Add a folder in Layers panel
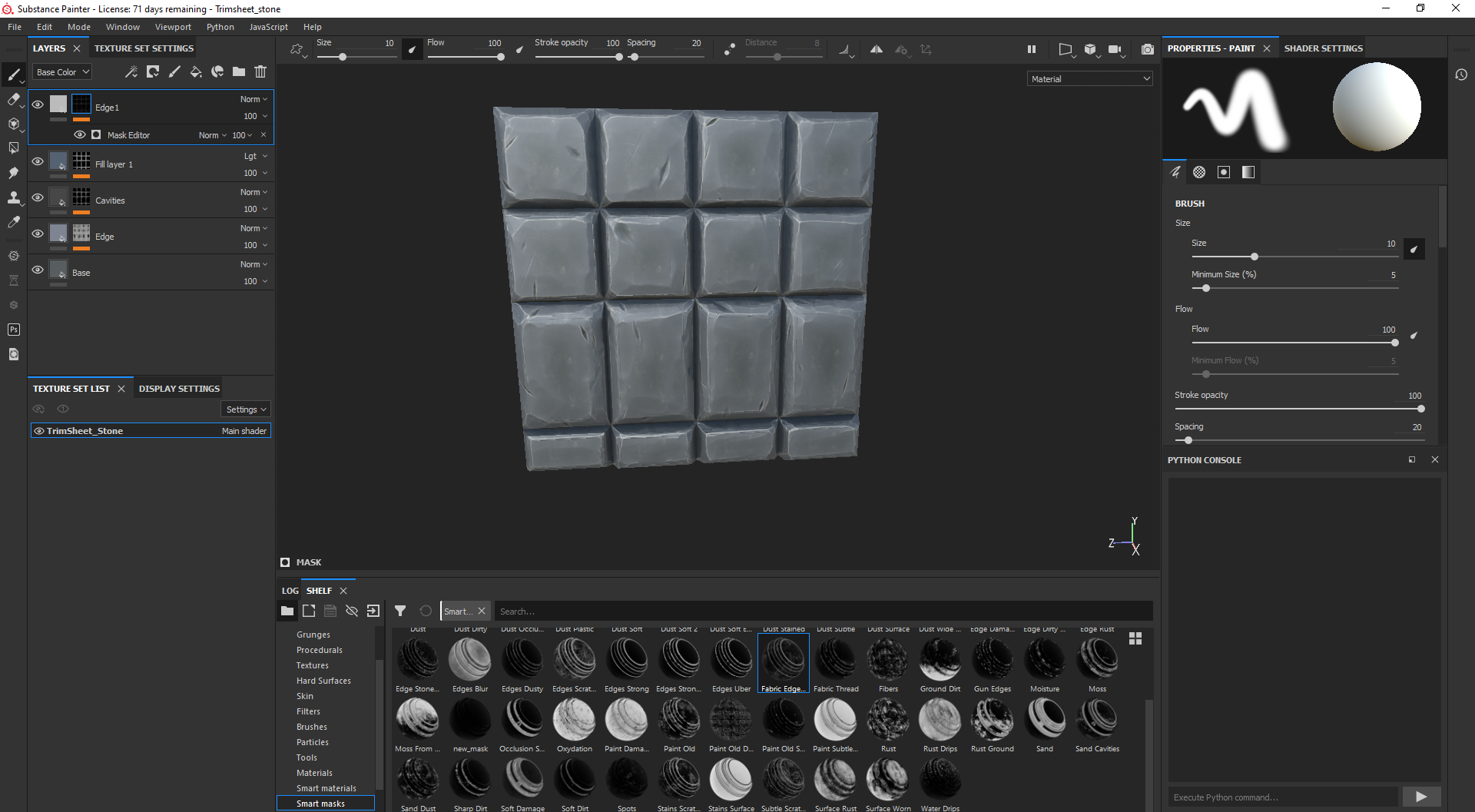 pos(239,71)
